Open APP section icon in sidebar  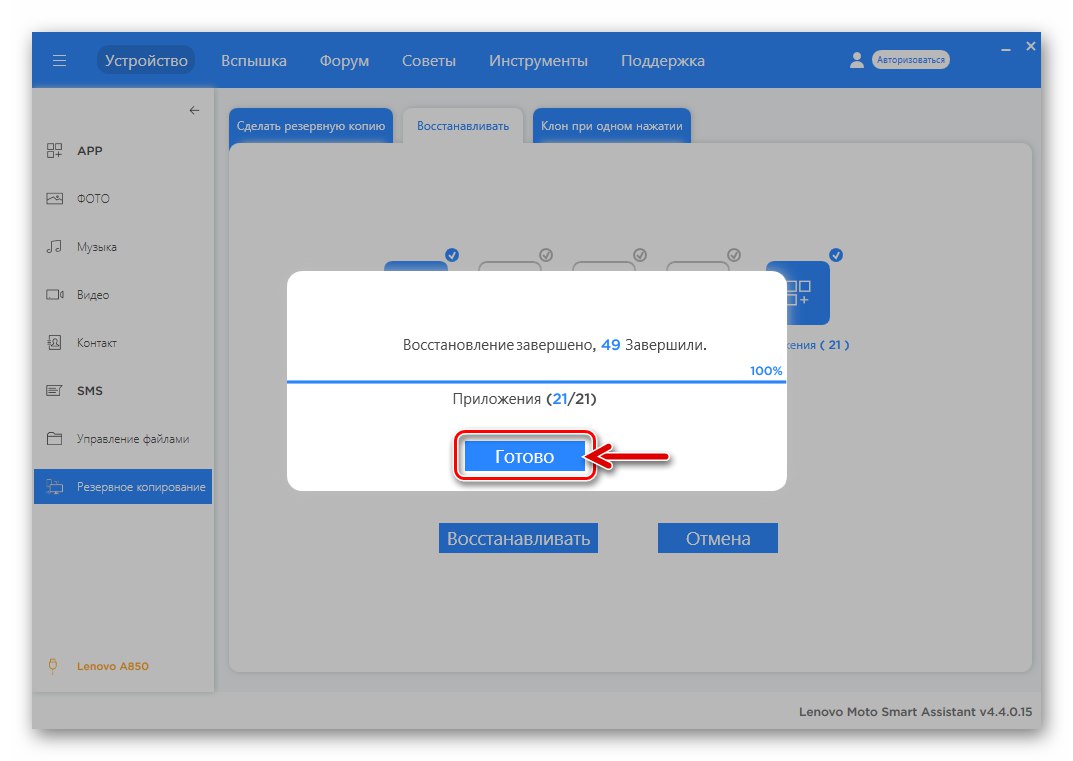[54, 151]
